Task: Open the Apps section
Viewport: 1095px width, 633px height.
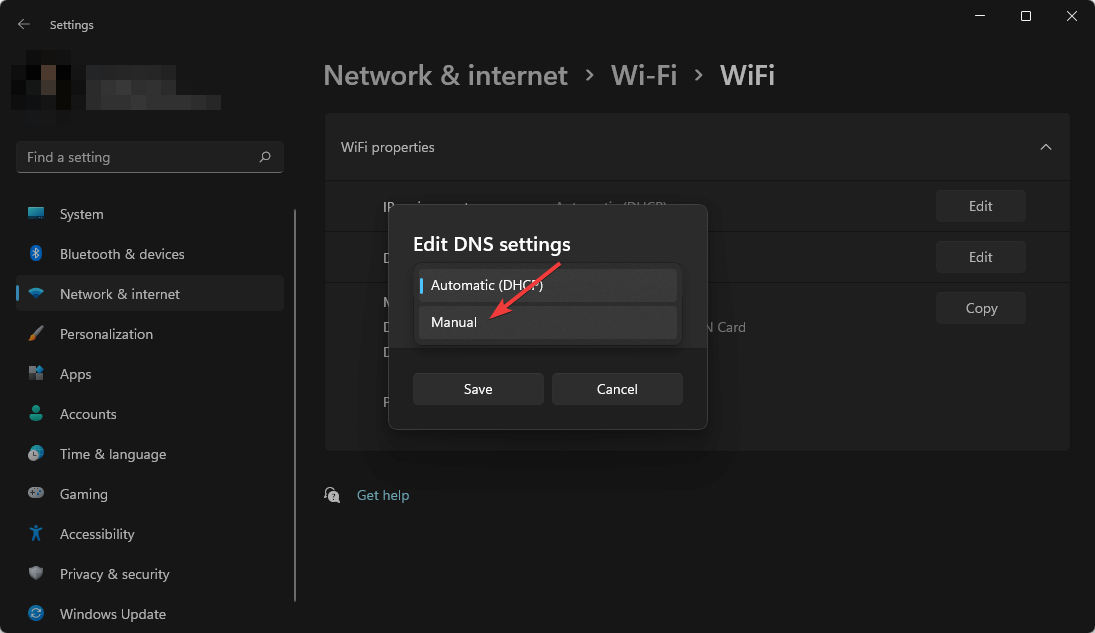Action: [x=74, y=373]
